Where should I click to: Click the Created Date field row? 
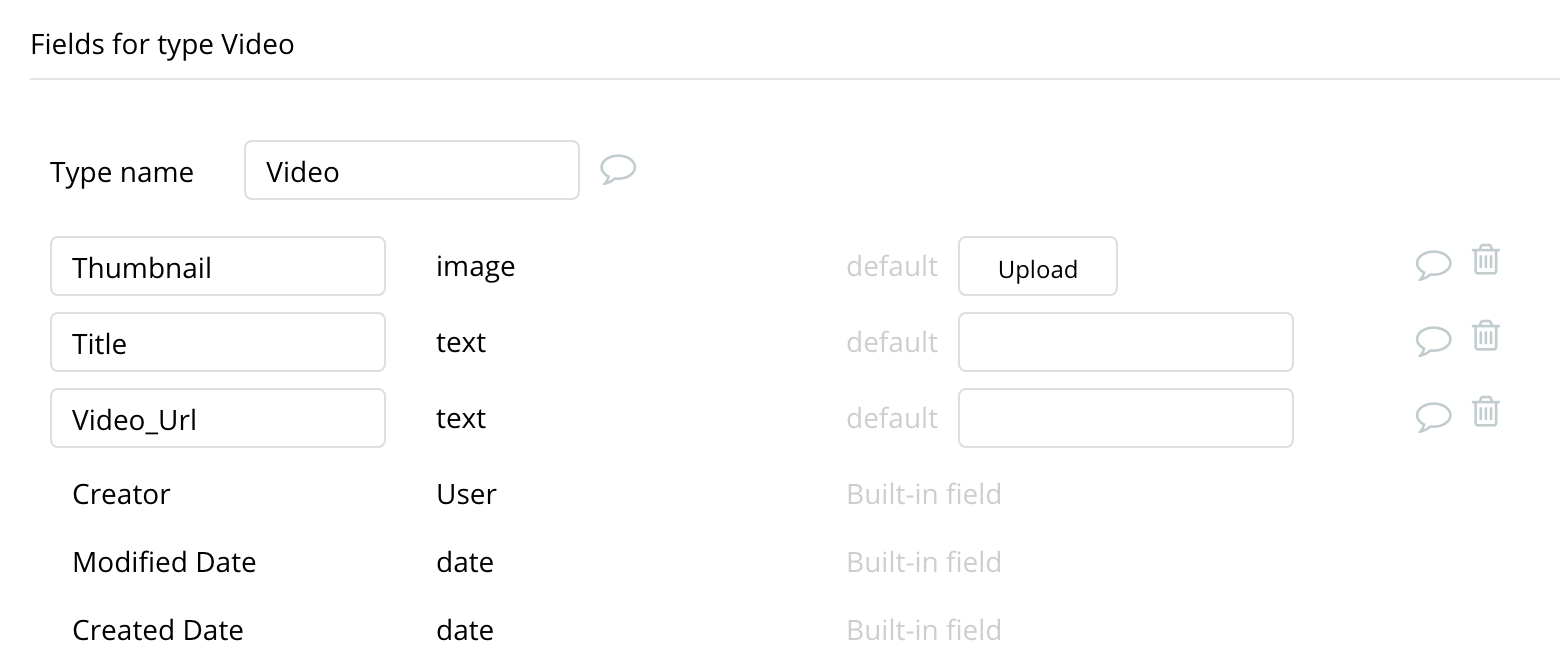pos(157,630)
